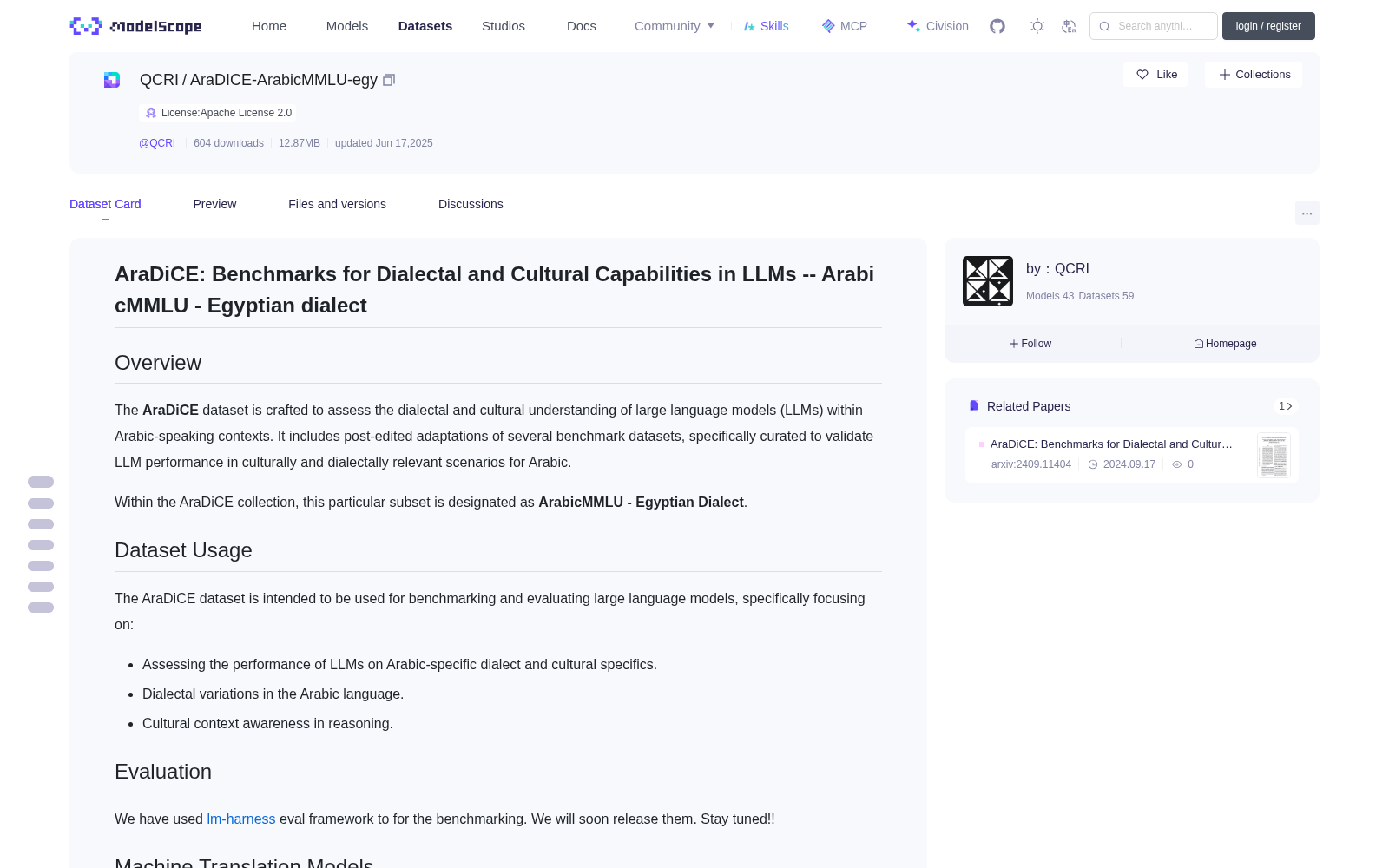The image size is (1389, 868).
Task: Open the three-dots more options menu
Action: tap(1307, 213)
